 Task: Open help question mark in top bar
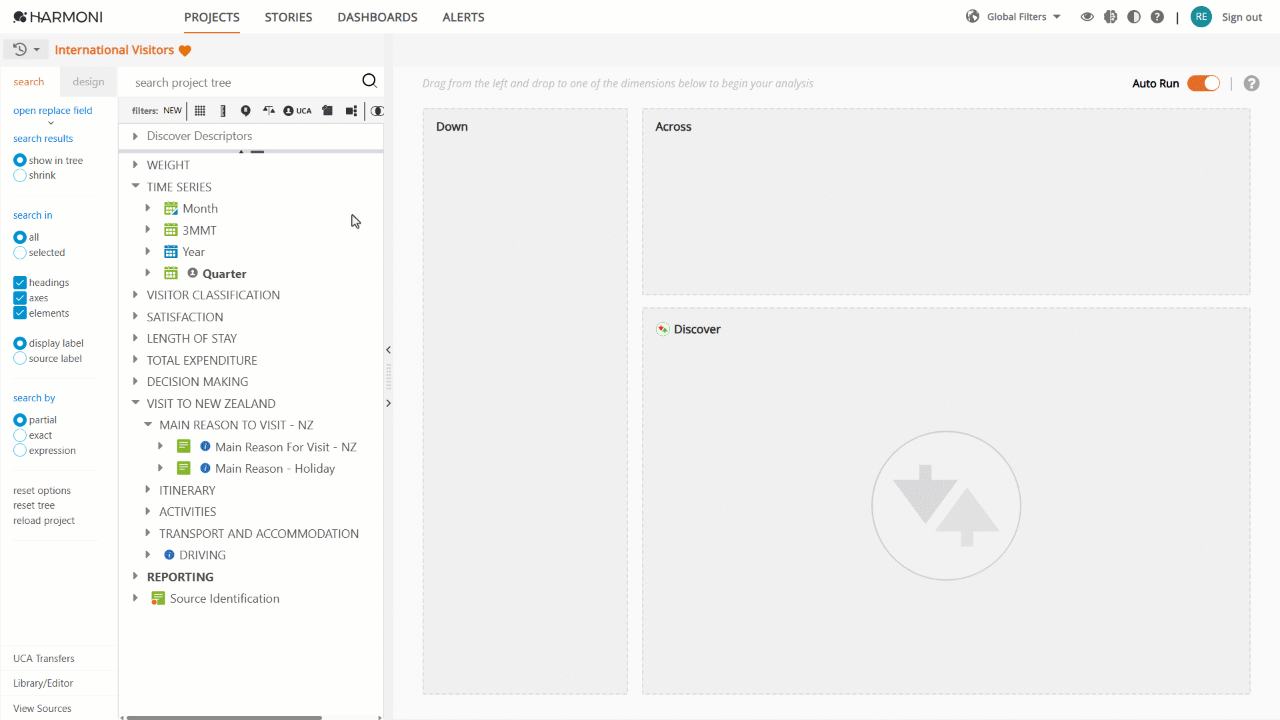(1157, 17)
